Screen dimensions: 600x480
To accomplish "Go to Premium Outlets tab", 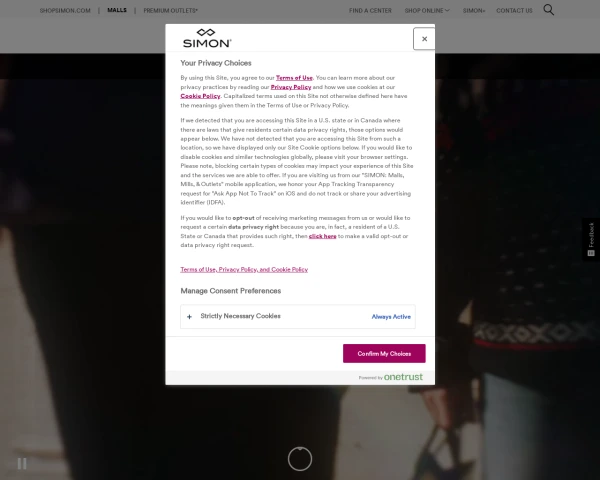I will (x=171, y=11).
